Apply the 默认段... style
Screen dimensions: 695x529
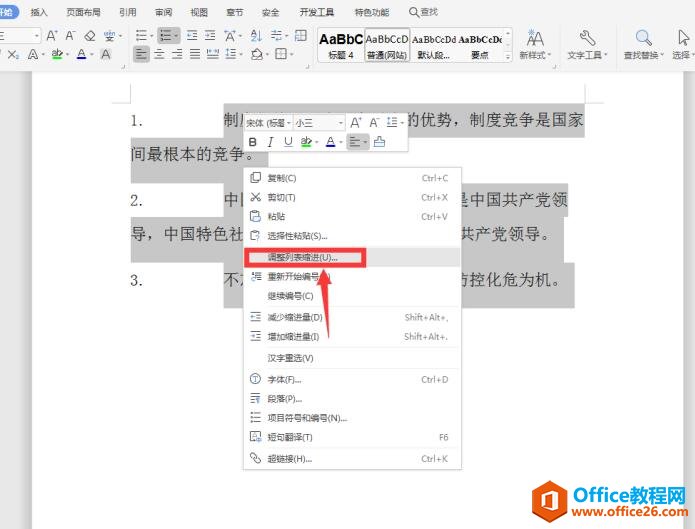tap(433, 45)
